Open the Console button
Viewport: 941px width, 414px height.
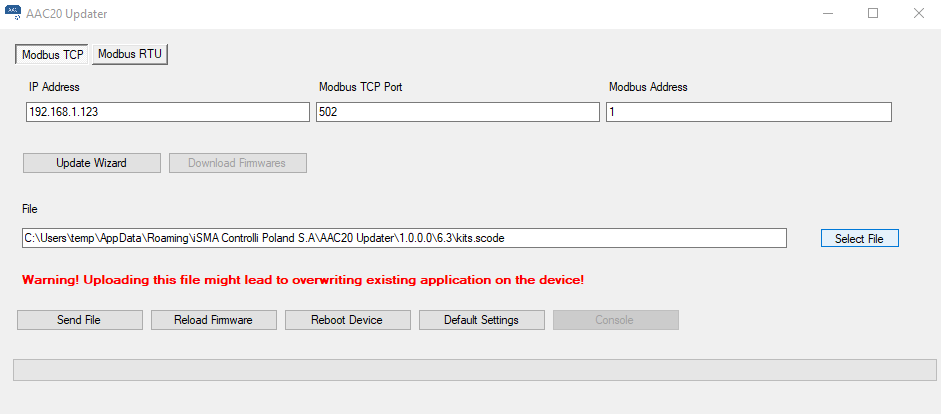[615, 320]
